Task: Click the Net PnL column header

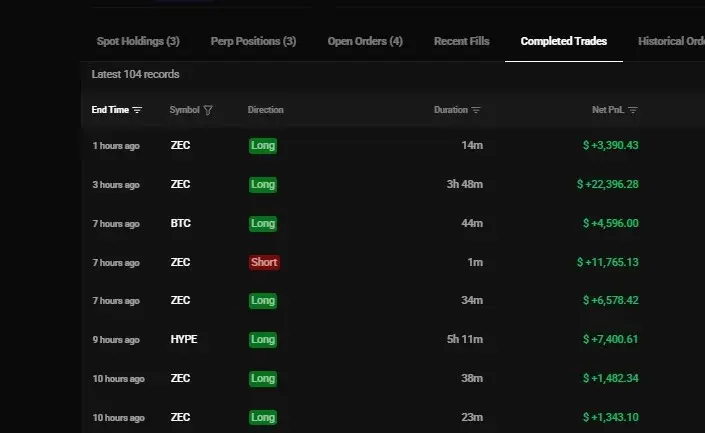Action: pos(608,110)
